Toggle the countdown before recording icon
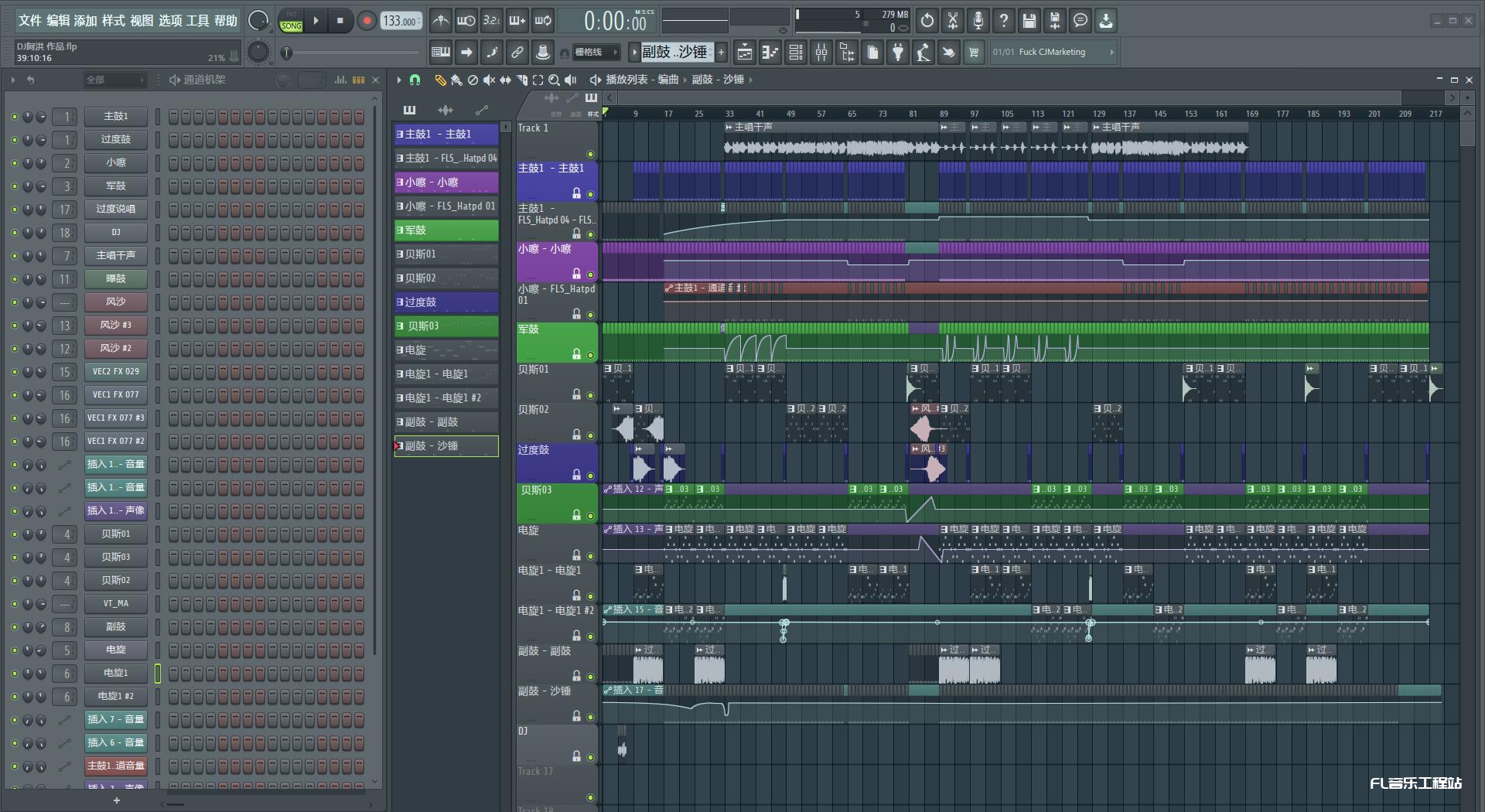 pos(491,21)
